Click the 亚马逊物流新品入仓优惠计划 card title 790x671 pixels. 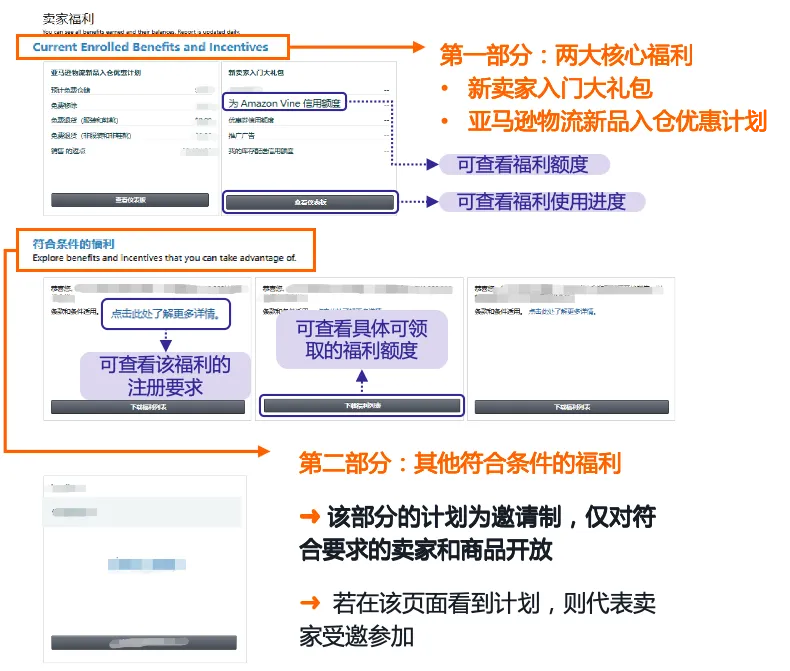click(96, 73)
